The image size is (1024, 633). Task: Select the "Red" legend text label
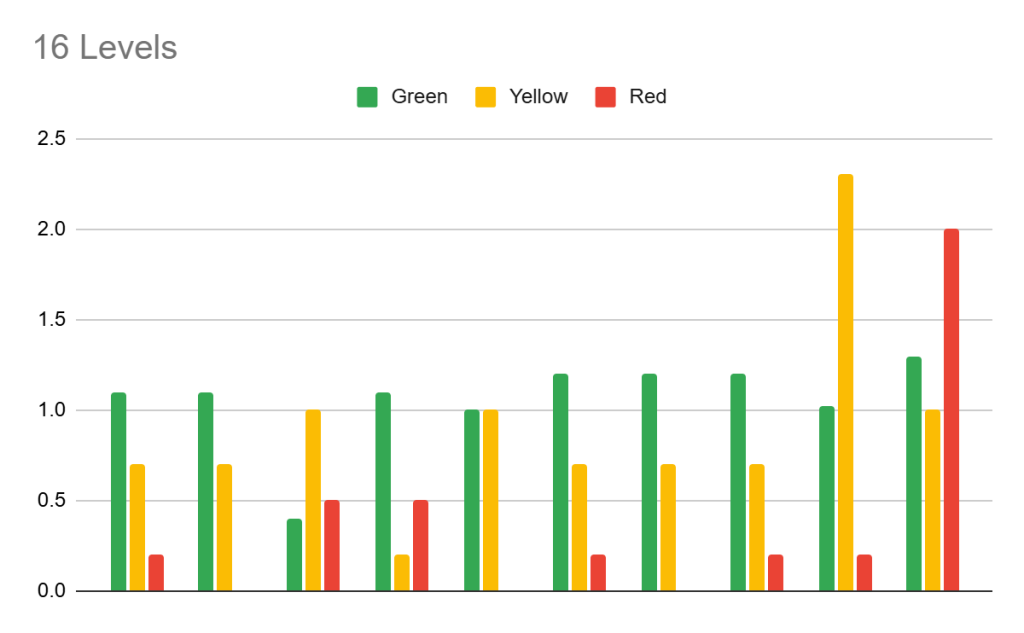coord(648,97)
